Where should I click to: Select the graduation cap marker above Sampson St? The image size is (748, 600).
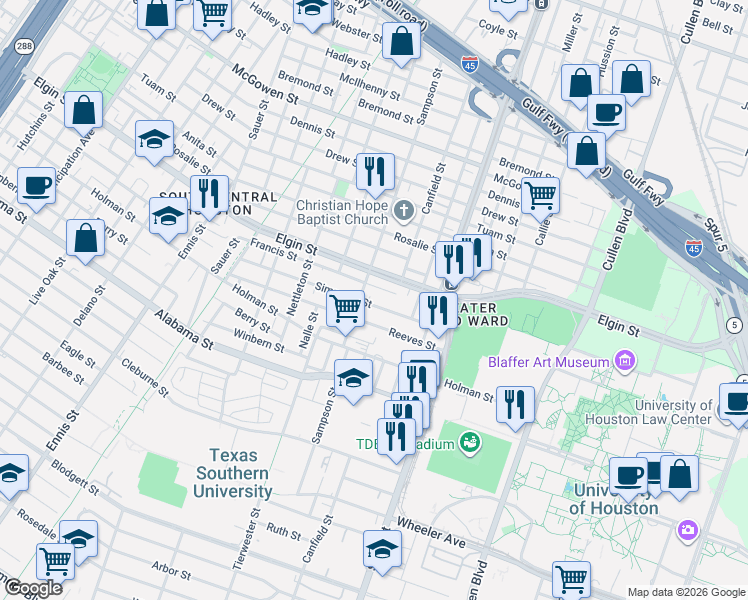pyautogui.click(x=353, y=381)
